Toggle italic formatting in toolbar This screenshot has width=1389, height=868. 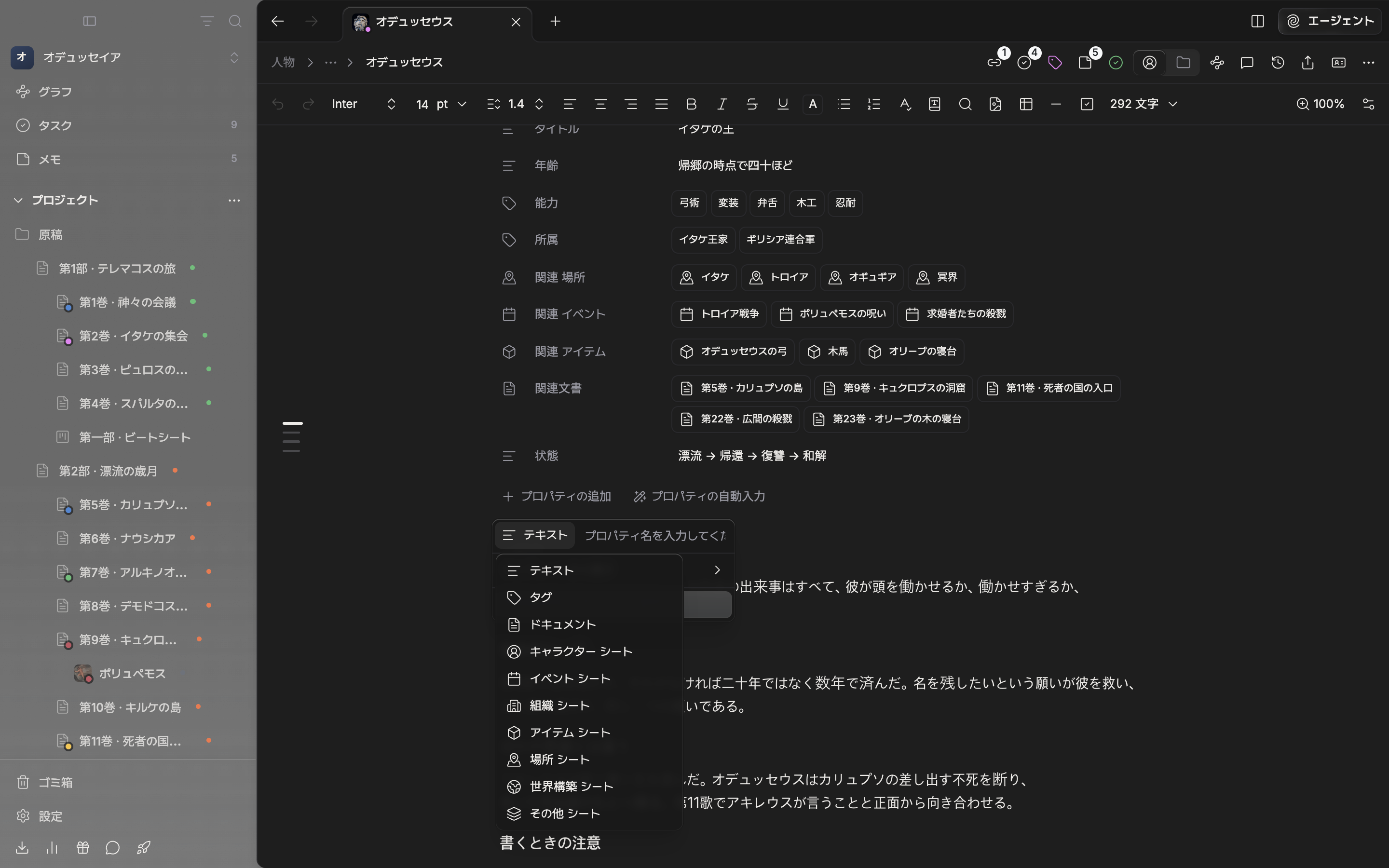[722, 104]
